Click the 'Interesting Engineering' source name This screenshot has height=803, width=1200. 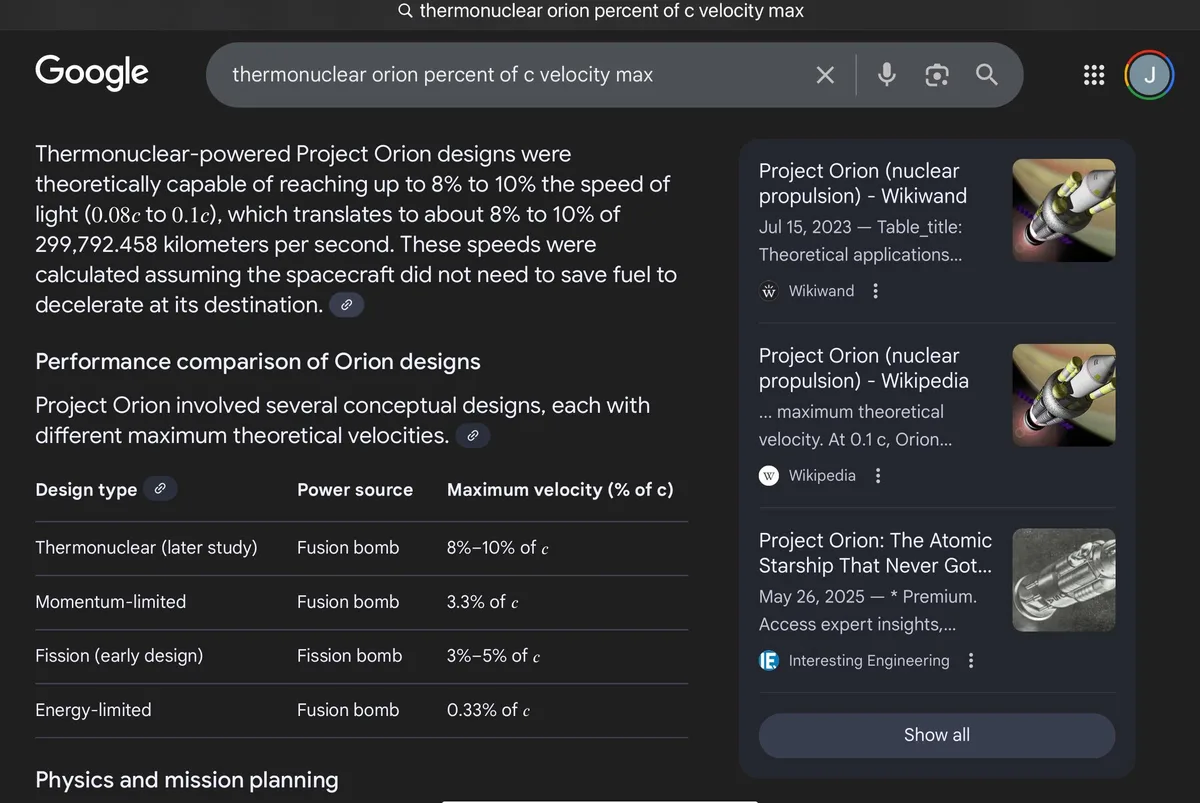pyautogui.click(x=869, y=661)
